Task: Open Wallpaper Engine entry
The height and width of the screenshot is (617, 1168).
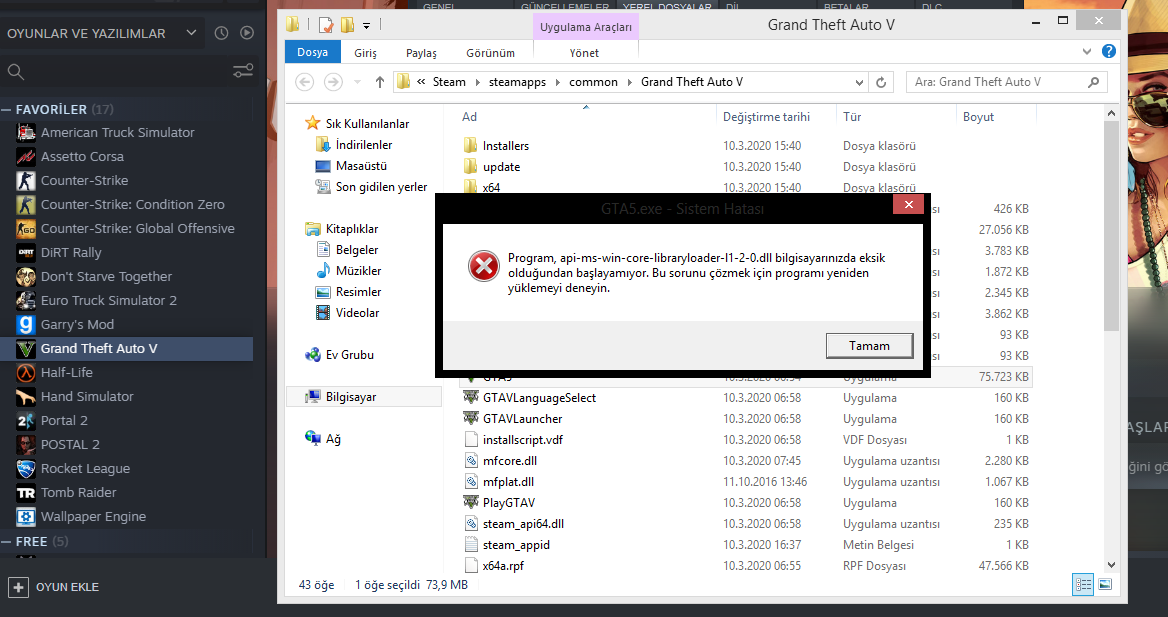Action: click(93, 516)
